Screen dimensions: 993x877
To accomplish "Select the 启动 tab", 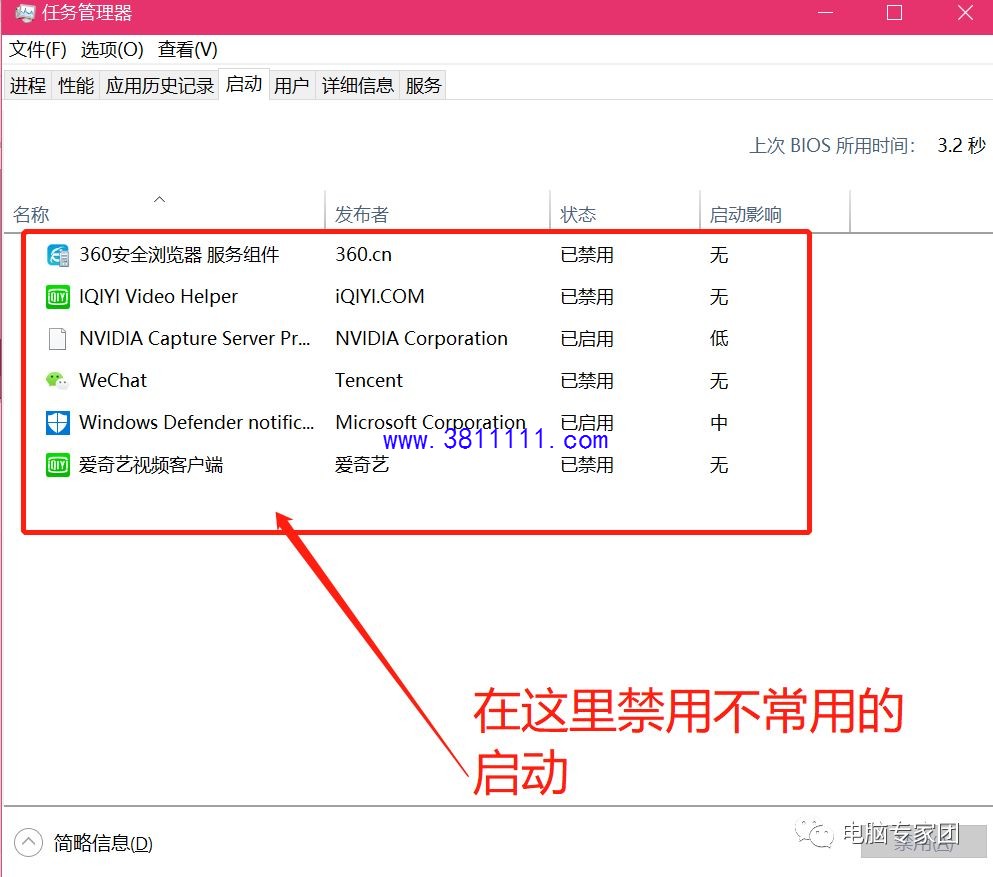I will pos(244,84).
